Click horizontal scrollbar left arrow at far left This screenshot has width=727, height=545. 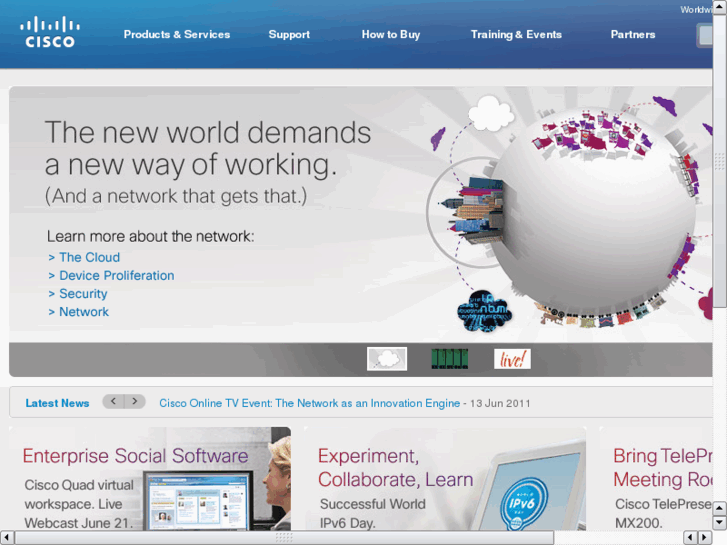coord(6,538)
